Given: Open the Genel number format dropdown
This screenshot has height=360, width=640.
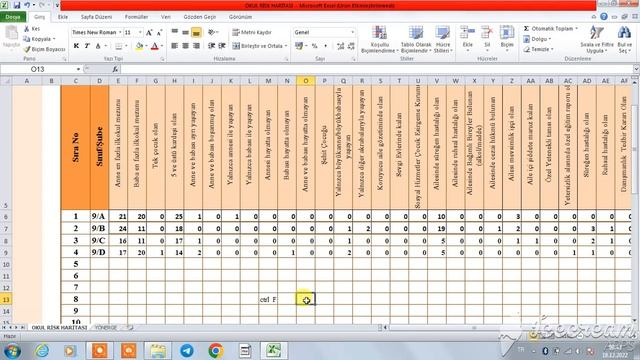Looking at the screenshot, I should click(352, 32).
